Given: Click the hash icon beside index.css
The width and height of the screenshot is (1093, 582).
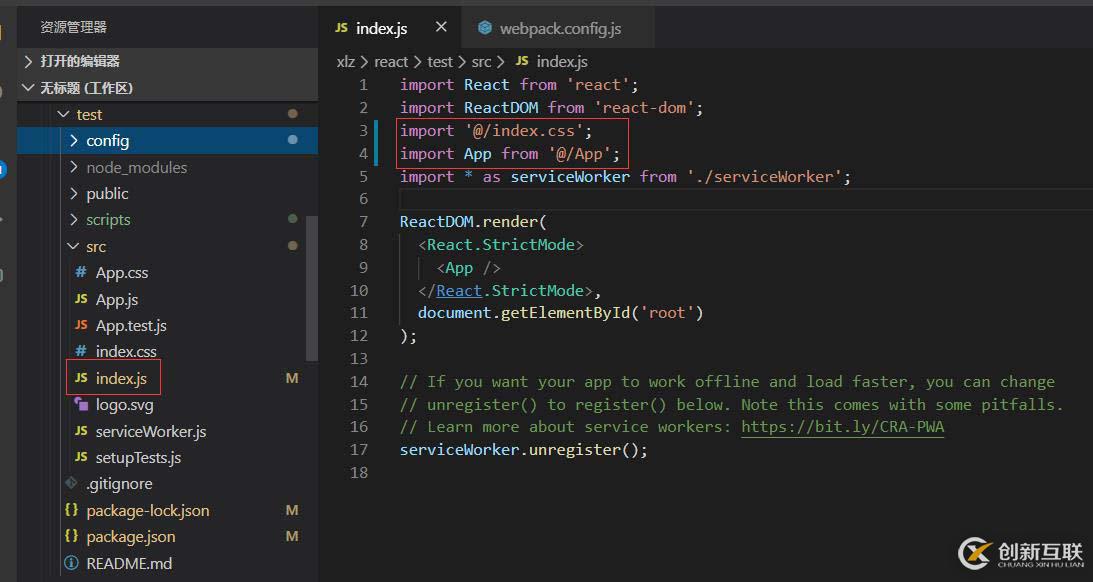Looking at the screenshot, I should pos(81,351).
